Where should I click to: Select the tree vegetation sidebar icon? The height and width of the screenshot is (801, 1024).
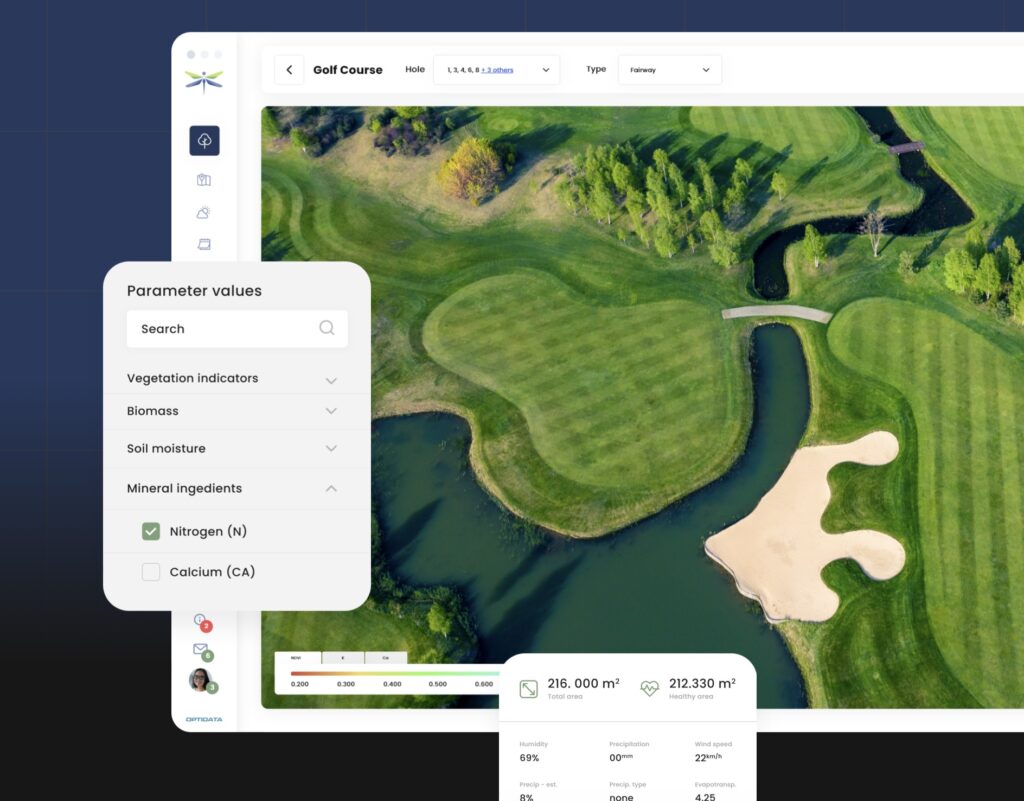pos(204,141)
